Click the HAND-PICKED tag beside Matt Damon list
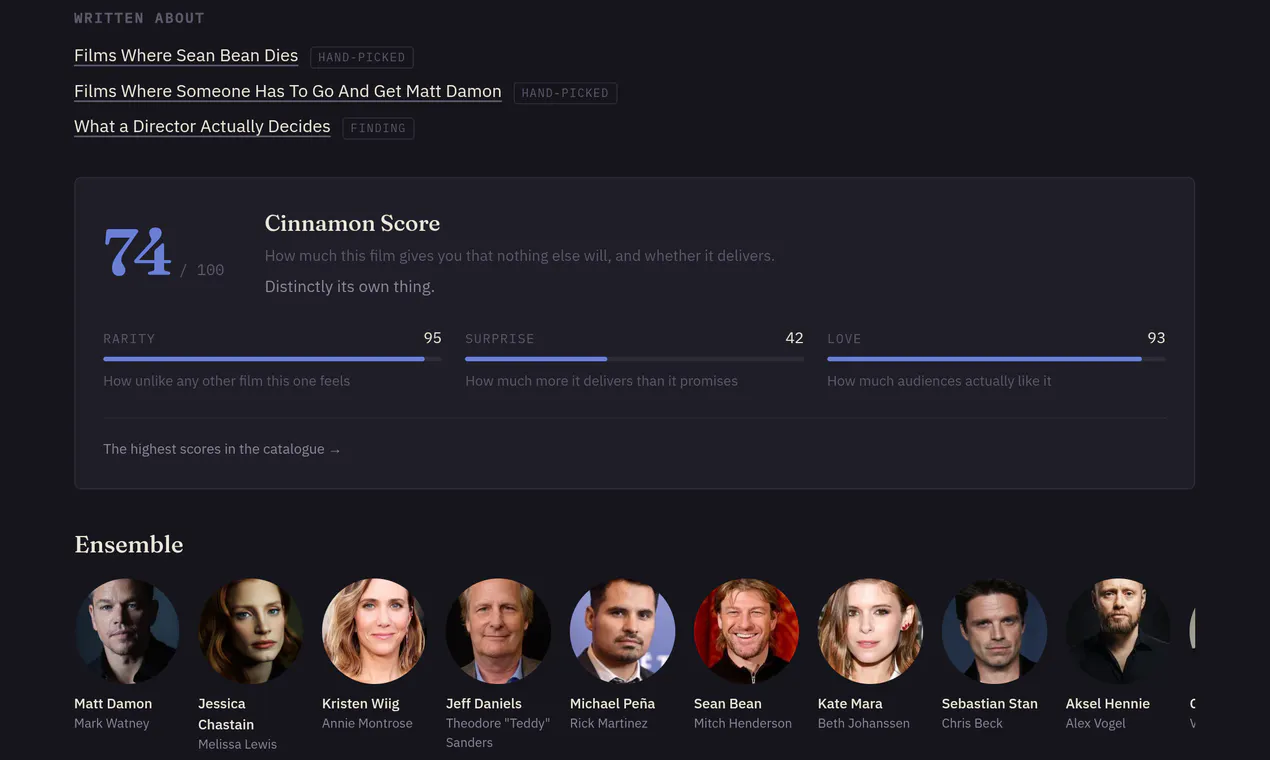 click(x=565, y=93)
